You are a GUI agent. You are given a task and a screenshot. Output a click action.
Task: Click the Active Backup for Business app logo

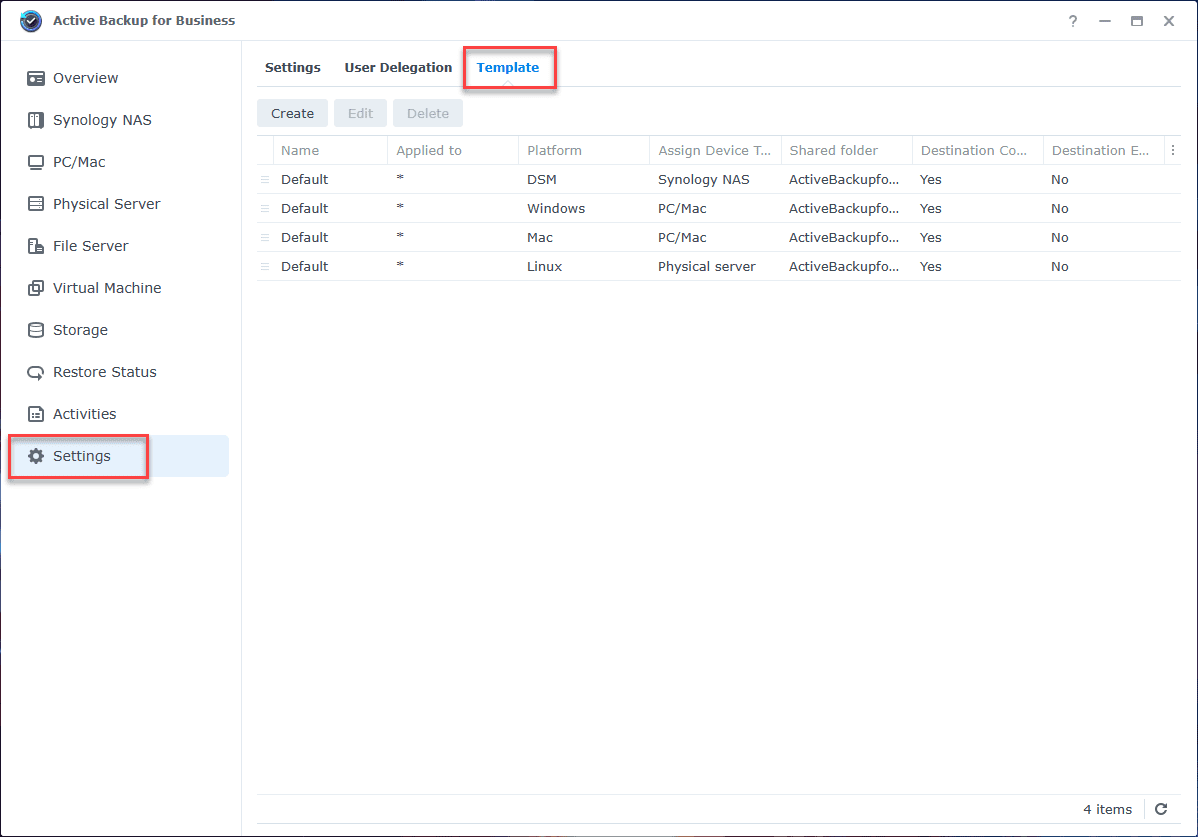click(x=31, y=21)
